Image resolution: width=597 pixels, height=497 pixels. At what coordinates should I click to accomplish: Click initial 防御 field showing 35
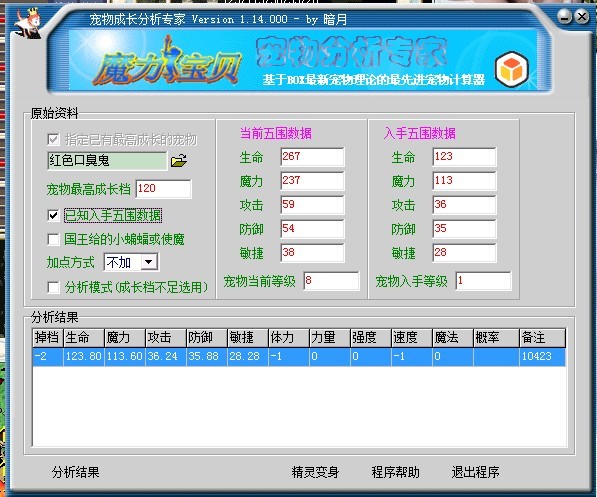point(464,229)
